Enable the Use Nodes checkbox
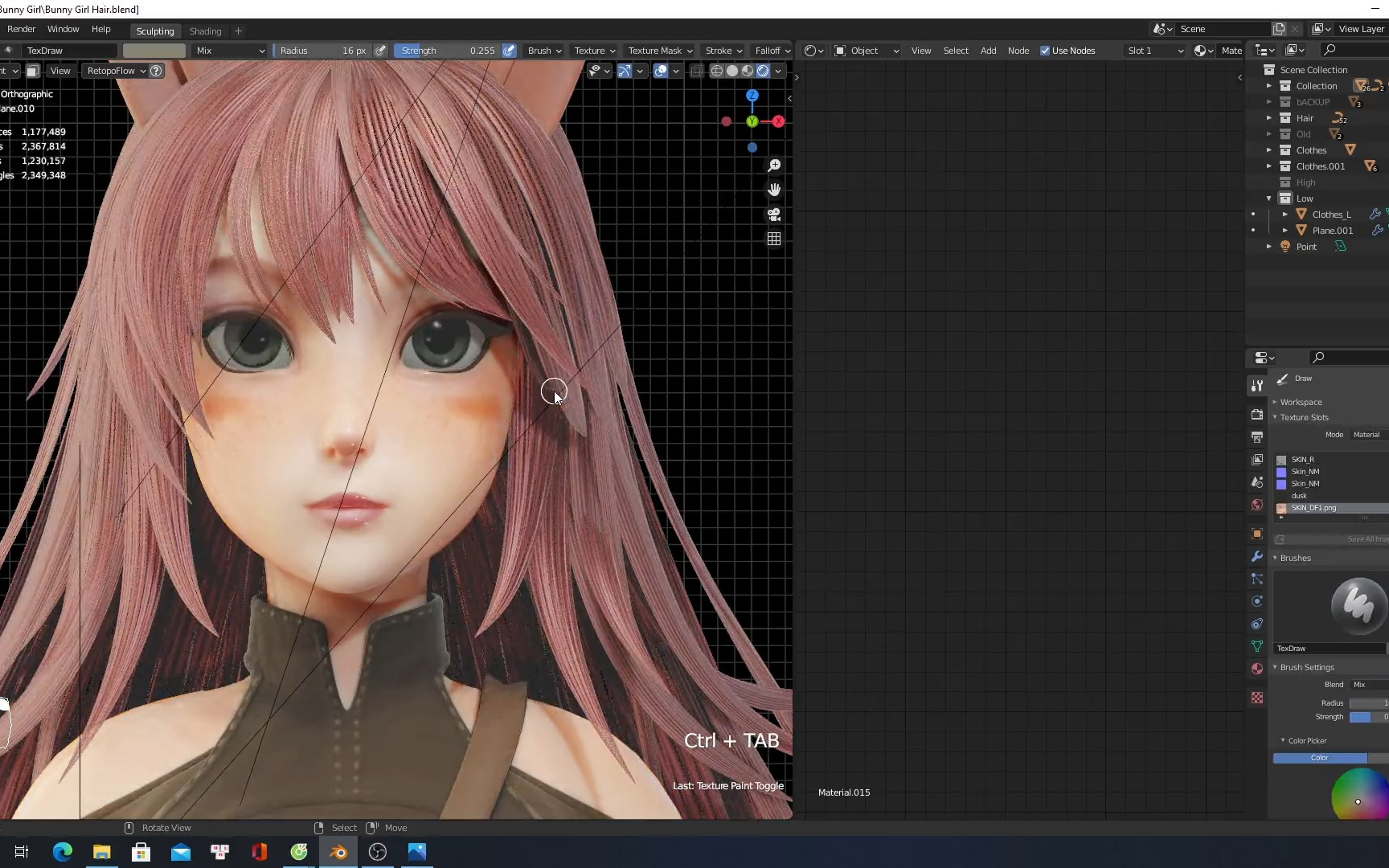This screenshot has height=868, width=1389. pos(1046,50)
